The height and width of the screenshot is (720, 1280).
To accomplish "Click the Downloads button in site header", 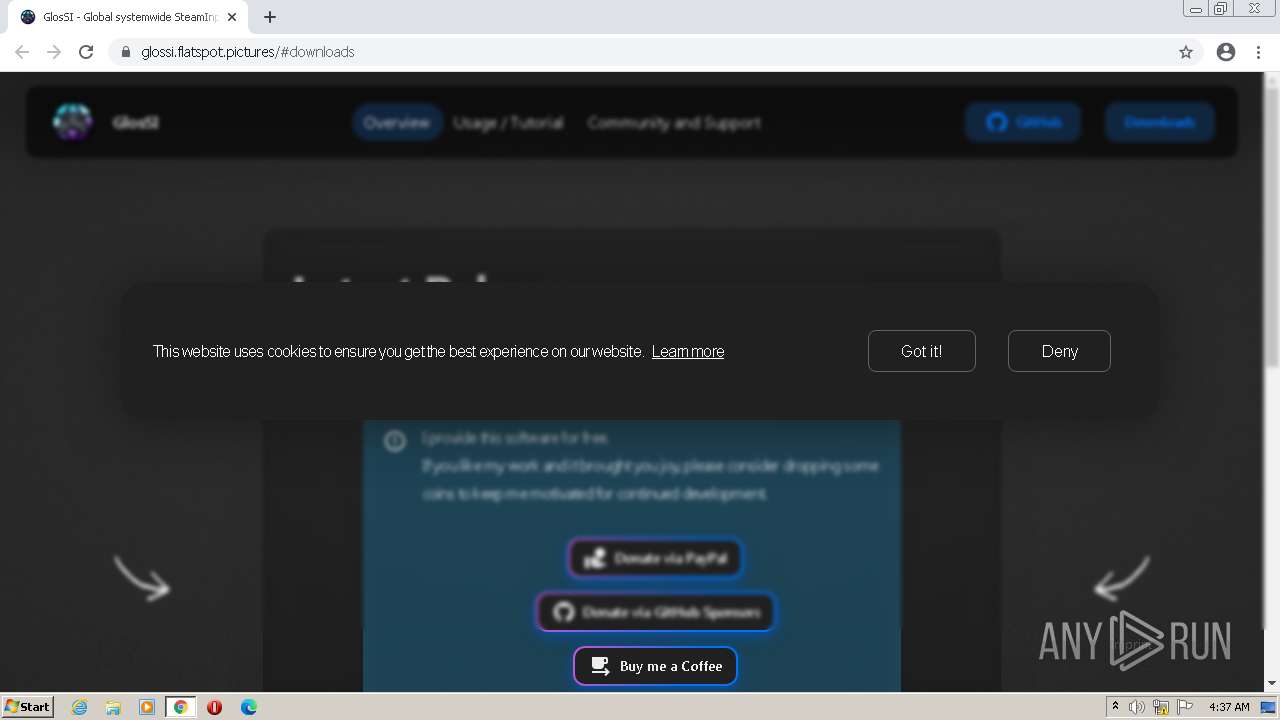I will pyautogui.click(x=1159, y=122).
